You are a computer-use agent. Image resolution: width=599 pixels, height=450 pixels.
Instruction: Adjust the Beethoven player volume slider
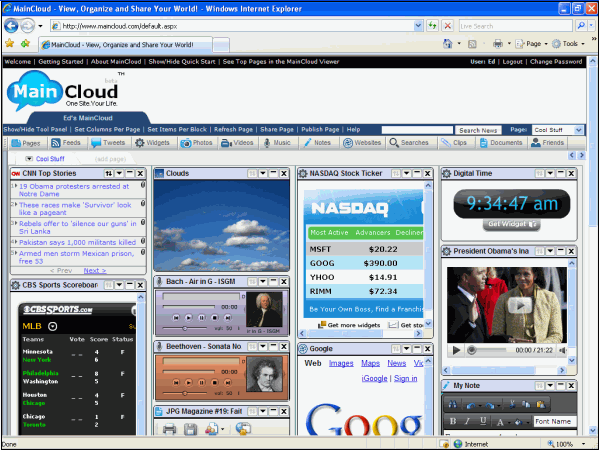185,393
